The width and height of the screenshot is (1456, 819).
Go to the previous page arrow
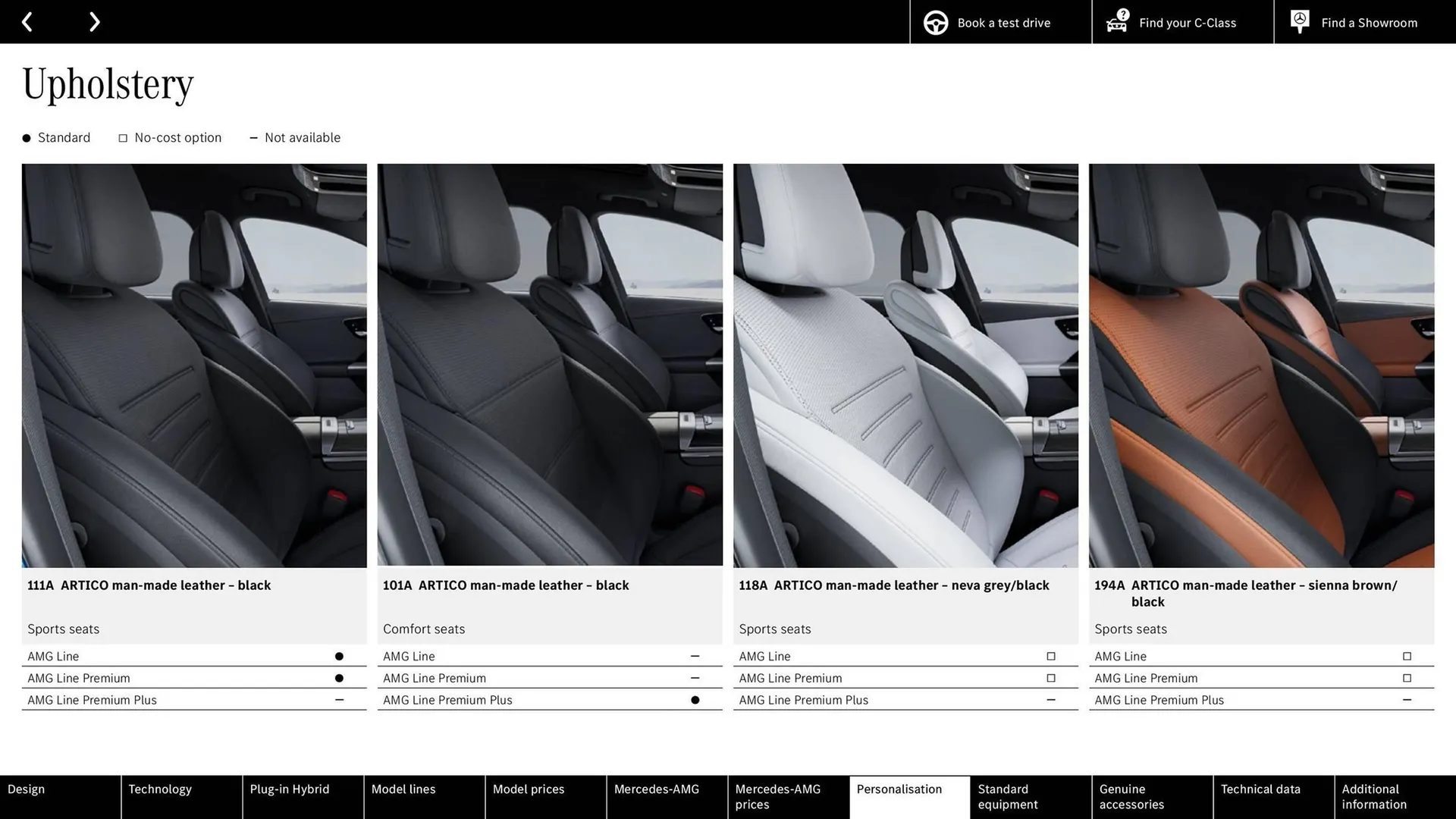(28, 21)
